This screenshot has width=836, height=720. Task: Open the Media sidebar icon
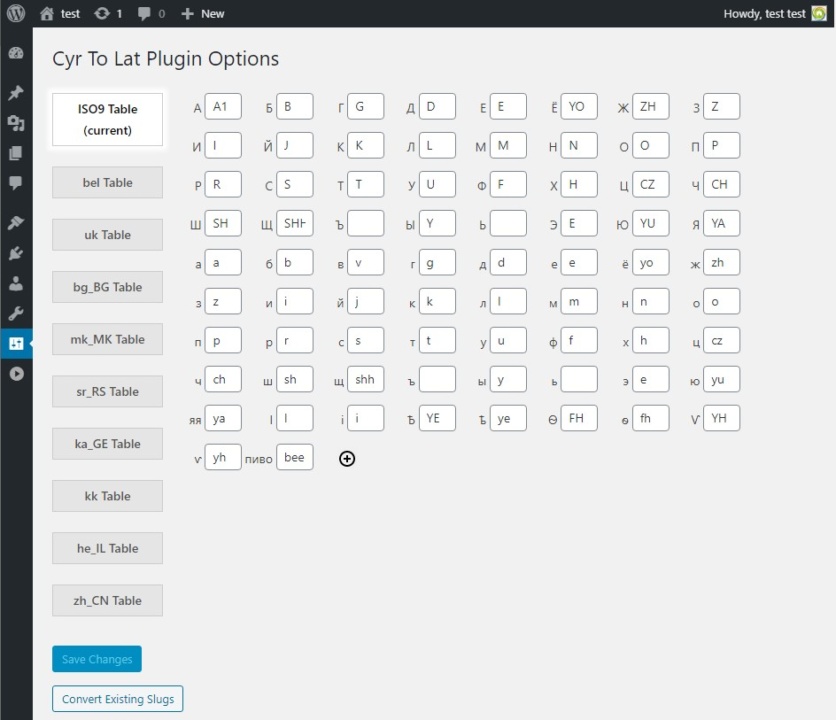(16, 123)
